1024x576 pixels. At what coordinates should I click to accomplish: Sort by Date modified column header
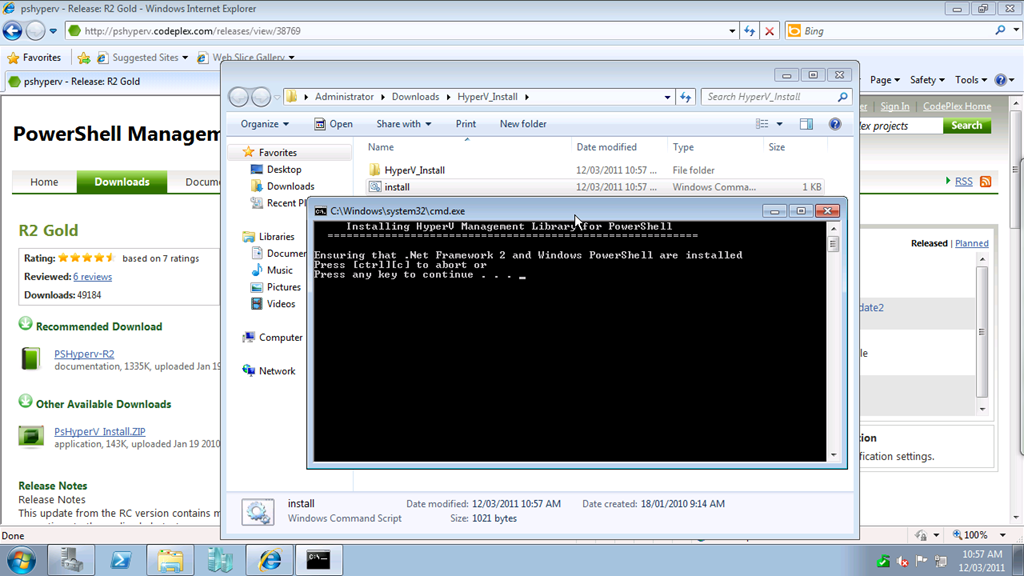[619, 147]
